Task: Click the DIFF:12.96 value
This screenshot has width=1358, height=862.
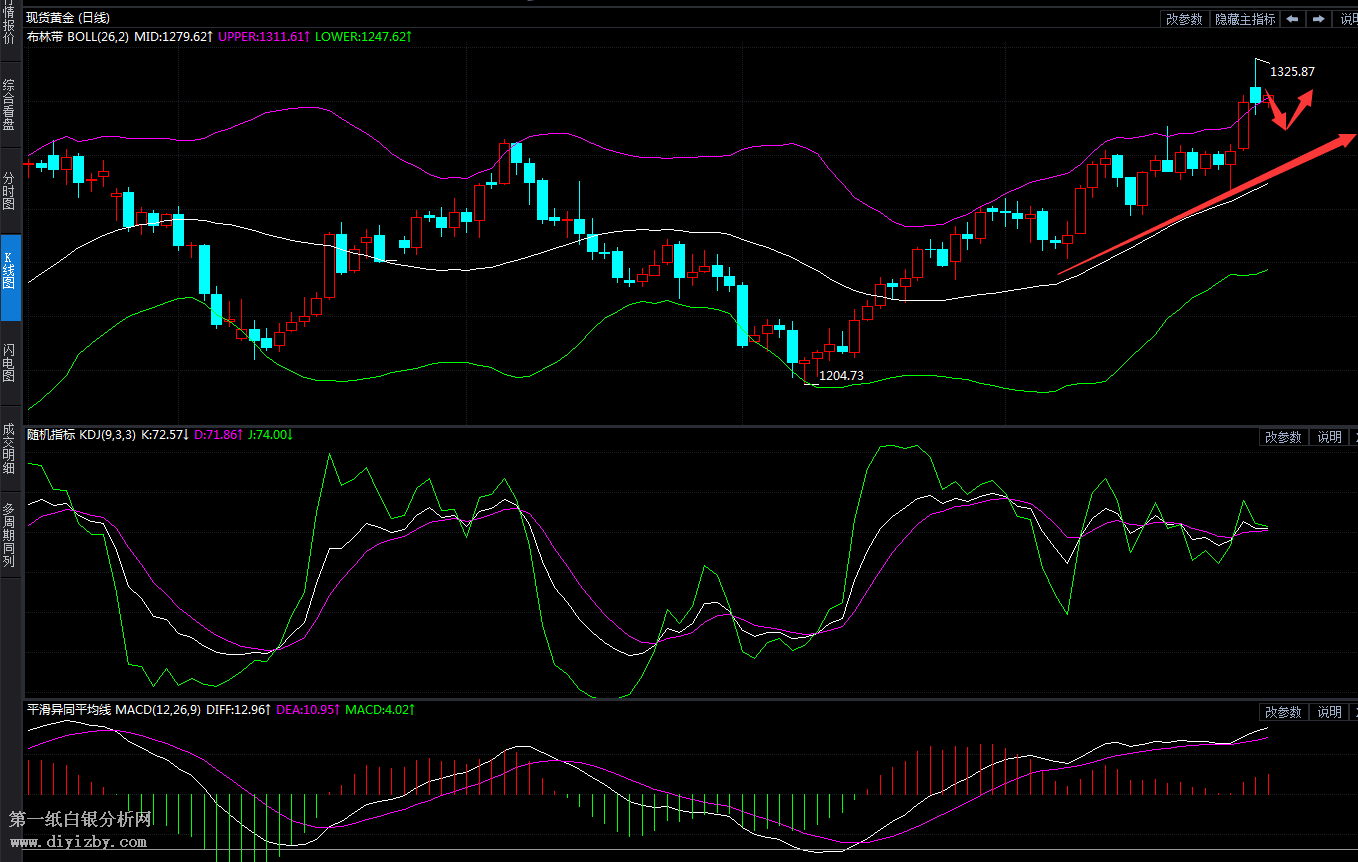Action: coord(239,710)
